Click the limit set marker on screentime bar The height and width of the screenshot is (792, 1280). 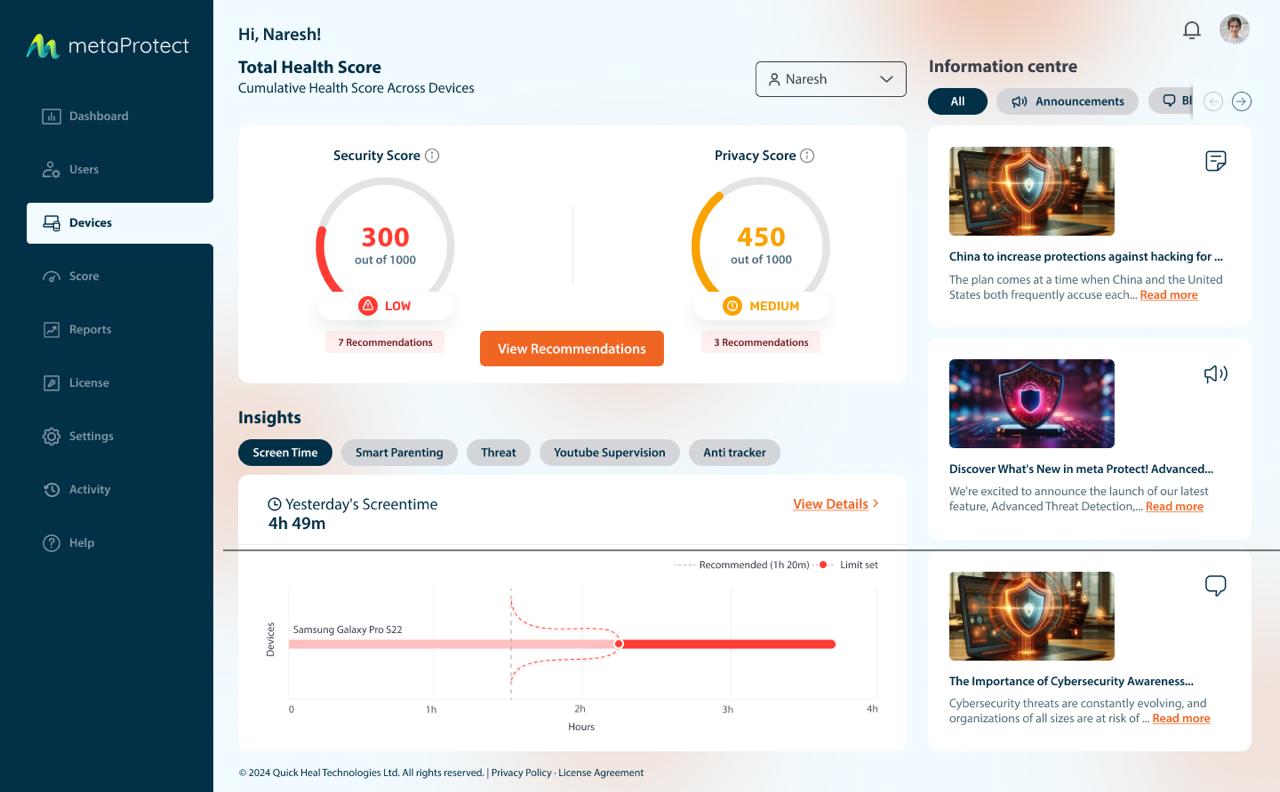[618, 644]
